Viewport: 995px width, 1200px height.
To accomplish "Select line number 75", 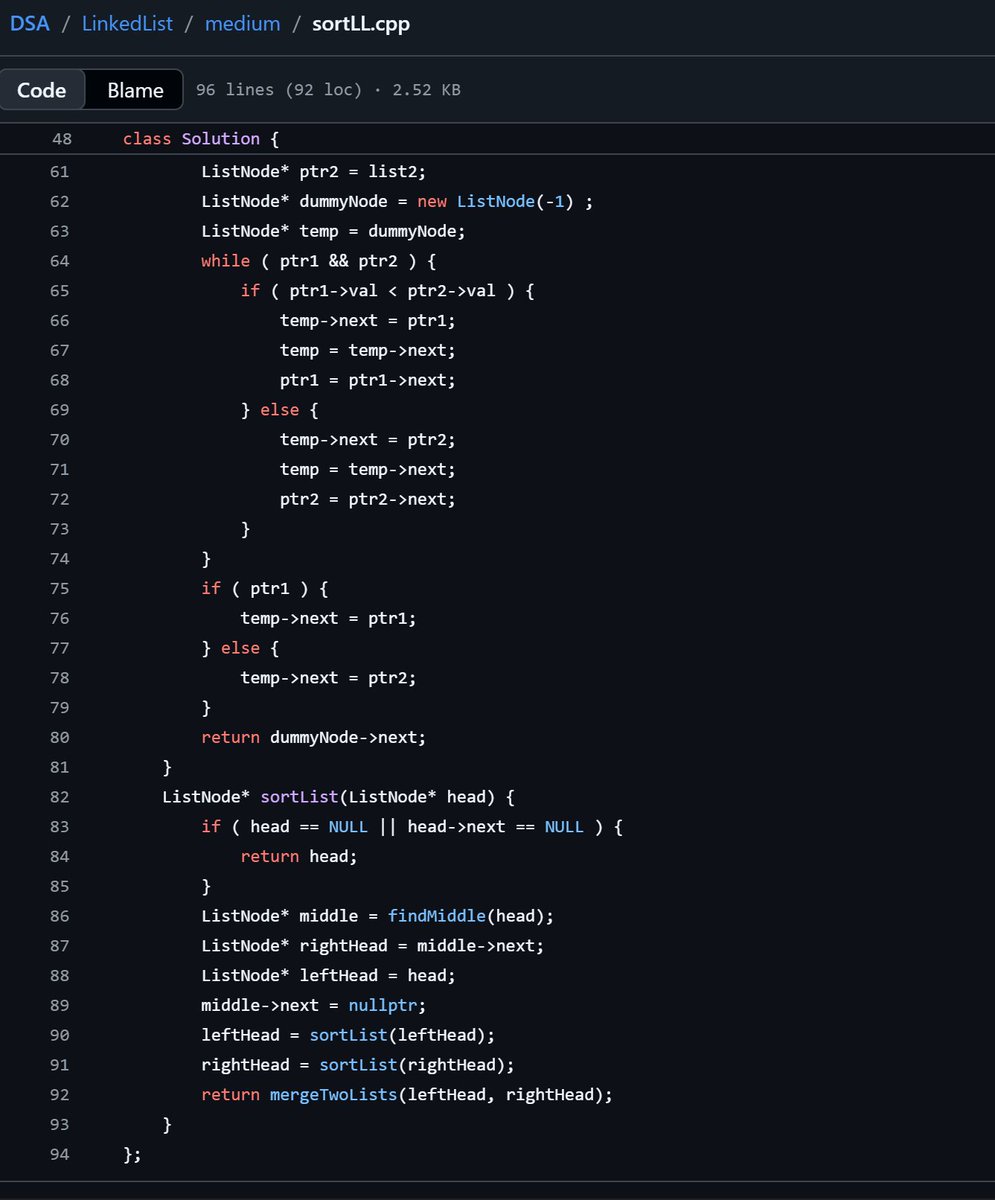I will pyautogui.click(x=60, y=588).
